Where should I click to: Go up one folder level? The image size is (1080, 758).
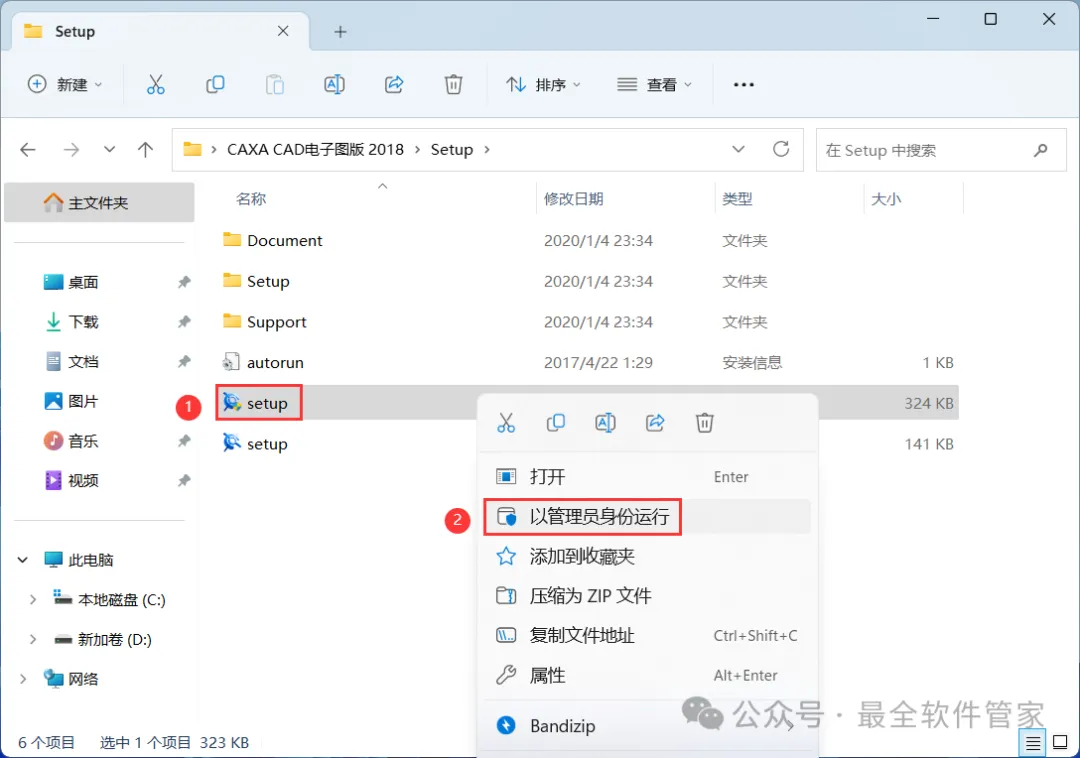[145, 149]
